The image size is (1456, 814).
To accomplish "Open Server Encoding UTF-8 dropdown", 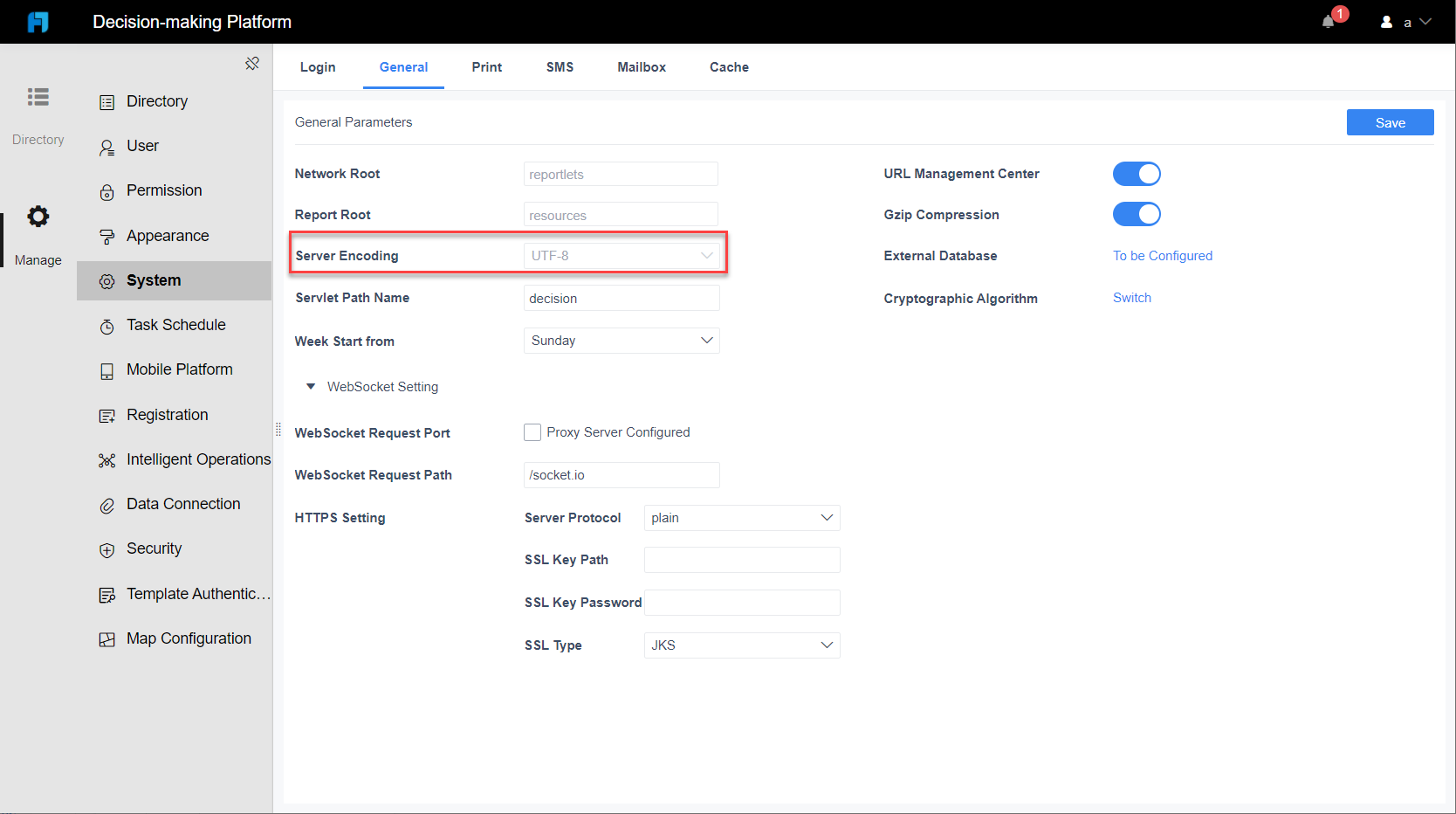I will [622, 256].
